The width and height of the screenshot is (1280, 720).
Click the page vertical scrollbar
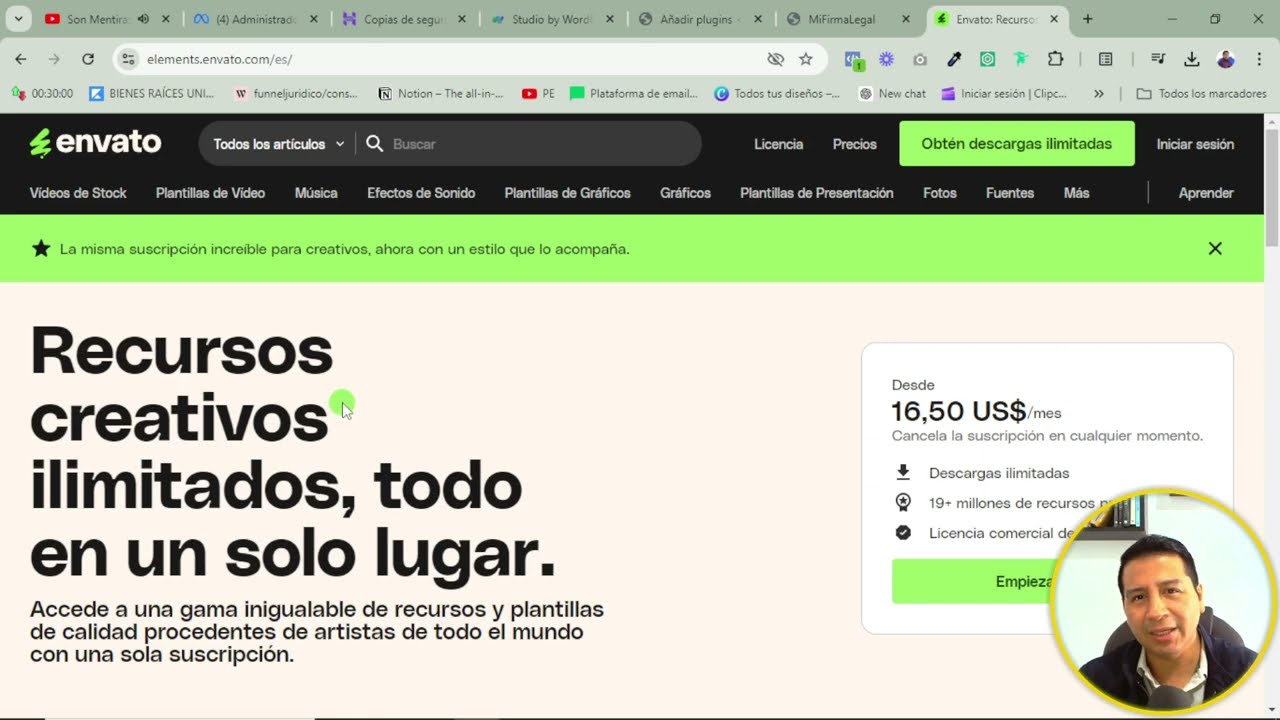click(1272, 188)
